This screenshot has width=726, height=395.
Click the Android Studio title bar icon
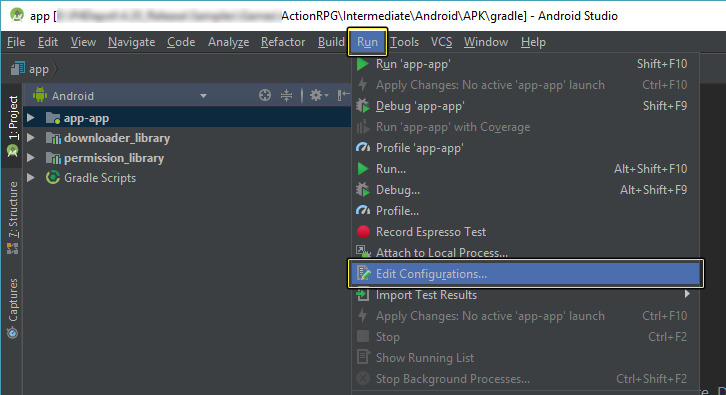point(17,15)
